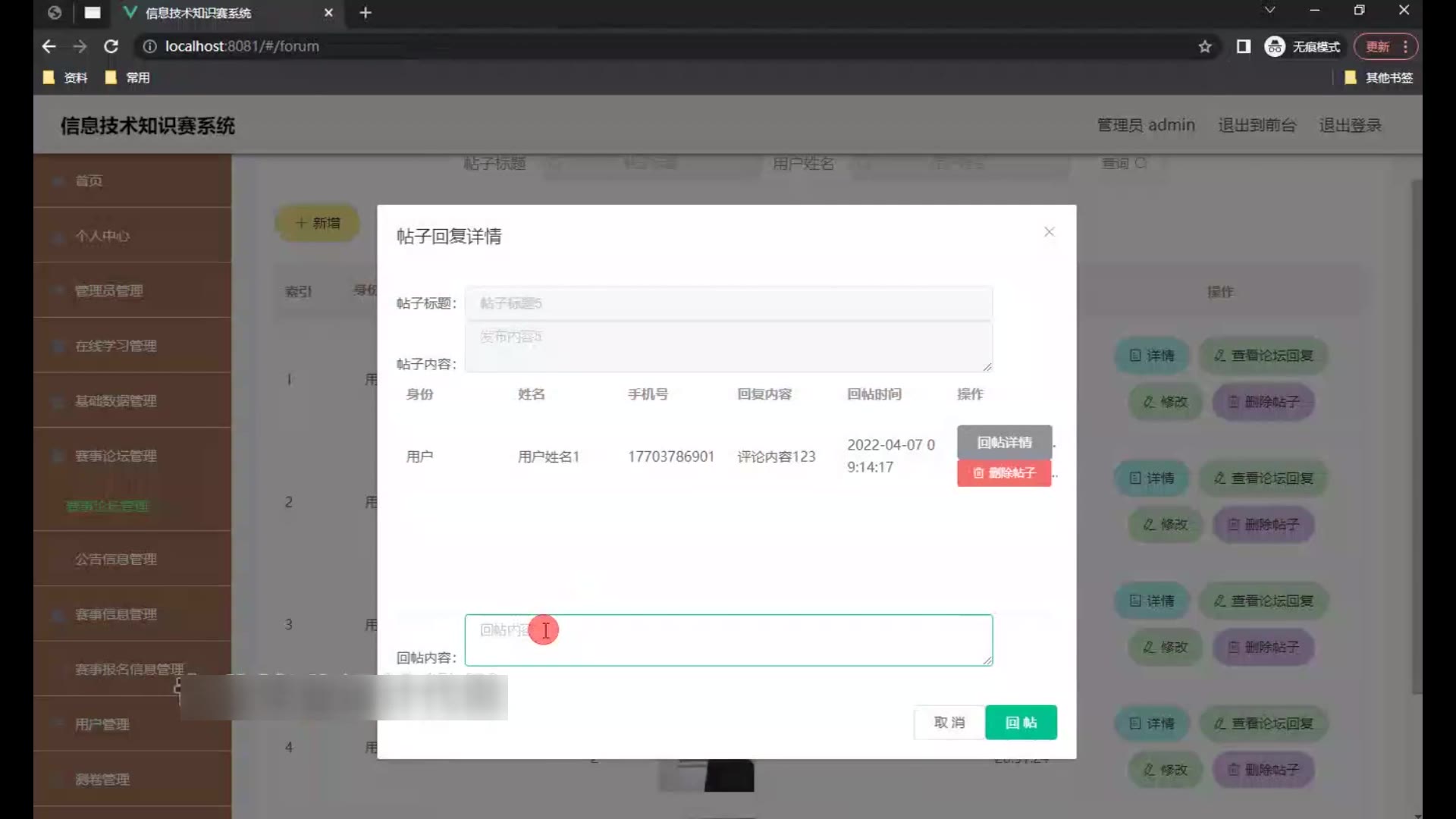Reload the page with refresh icon
The height and width of the screenshot is (819, 1456).
tap(111, 46)
